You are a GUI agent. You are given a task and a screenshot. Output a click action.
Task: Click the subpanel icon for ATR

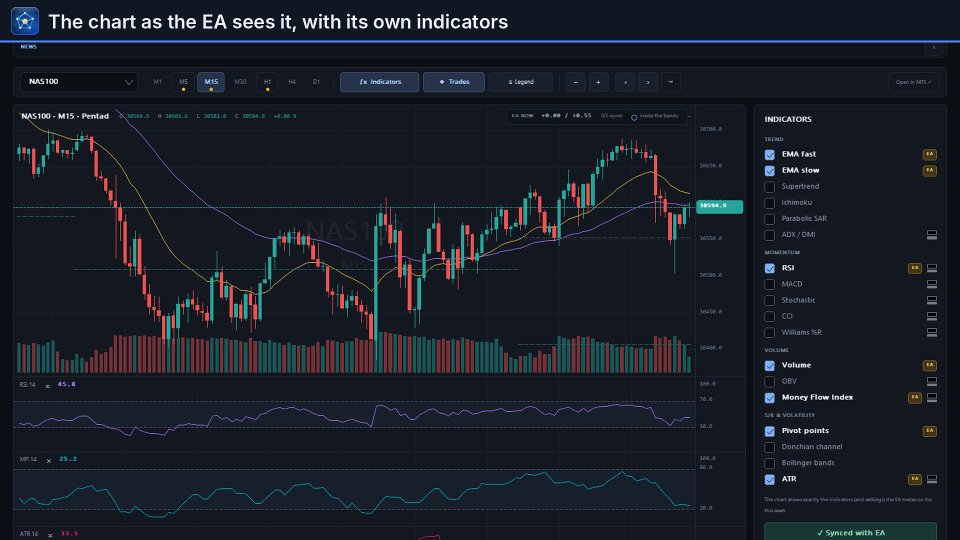[x=932, y=479]
